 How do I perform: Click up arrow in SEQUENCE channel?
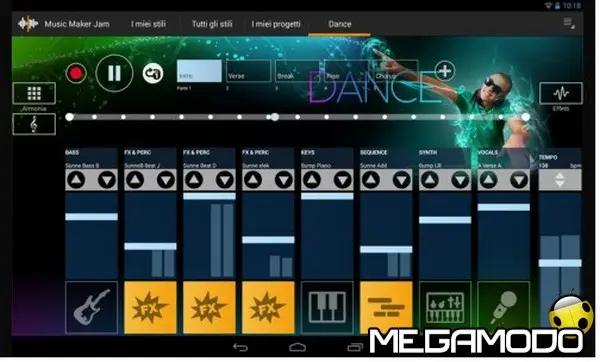371,179
